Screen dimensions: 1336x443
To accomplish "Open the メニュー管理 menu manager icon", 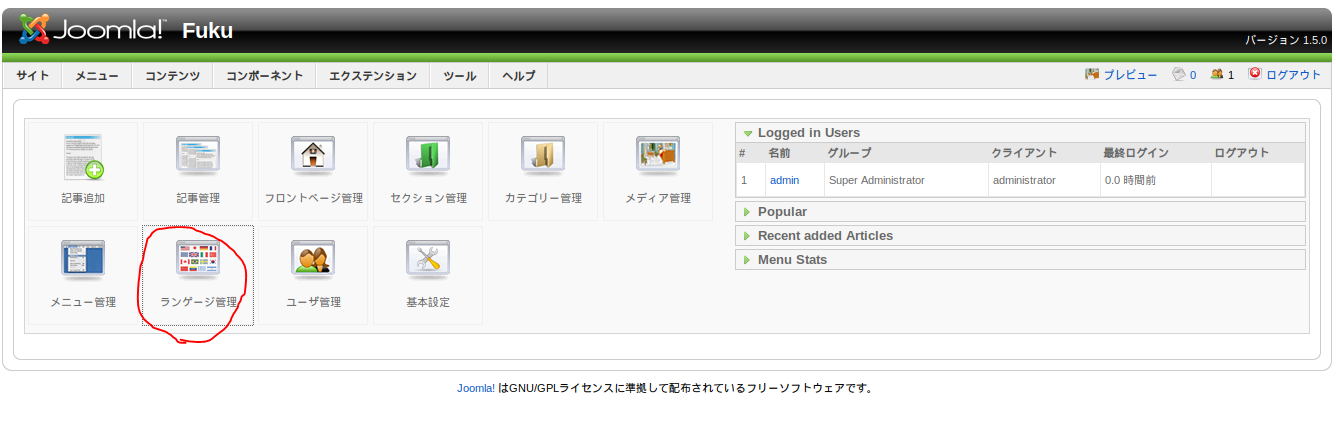I will point(83,275).
